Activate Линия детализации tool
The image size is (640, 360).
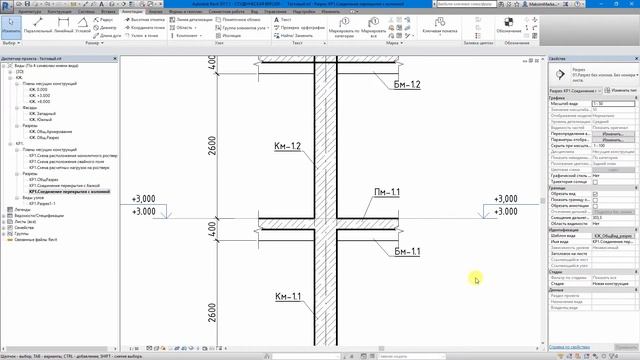coord(191,20)
